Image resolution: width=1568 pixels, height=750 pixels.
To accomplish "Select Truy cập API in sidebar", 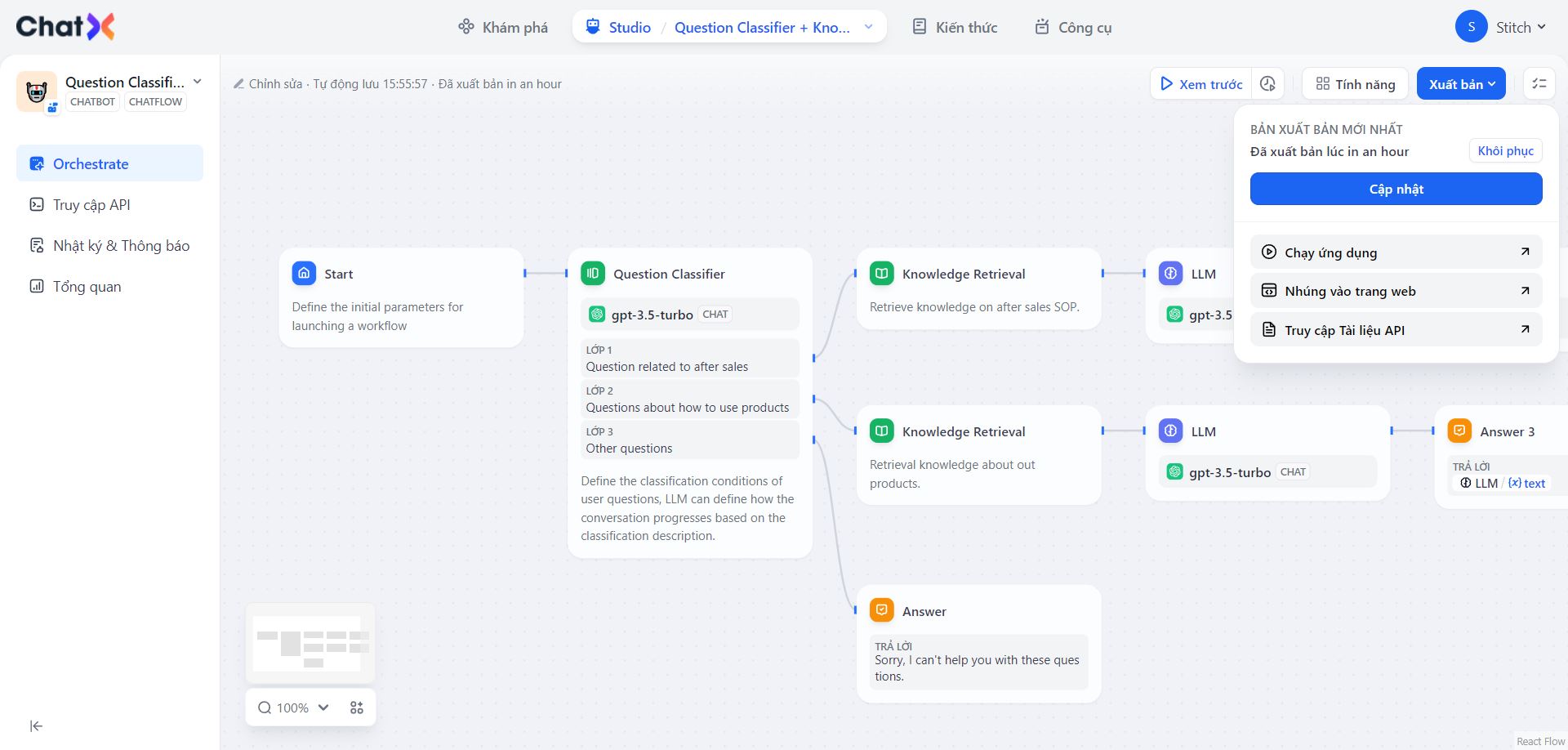I will point(91,205).
